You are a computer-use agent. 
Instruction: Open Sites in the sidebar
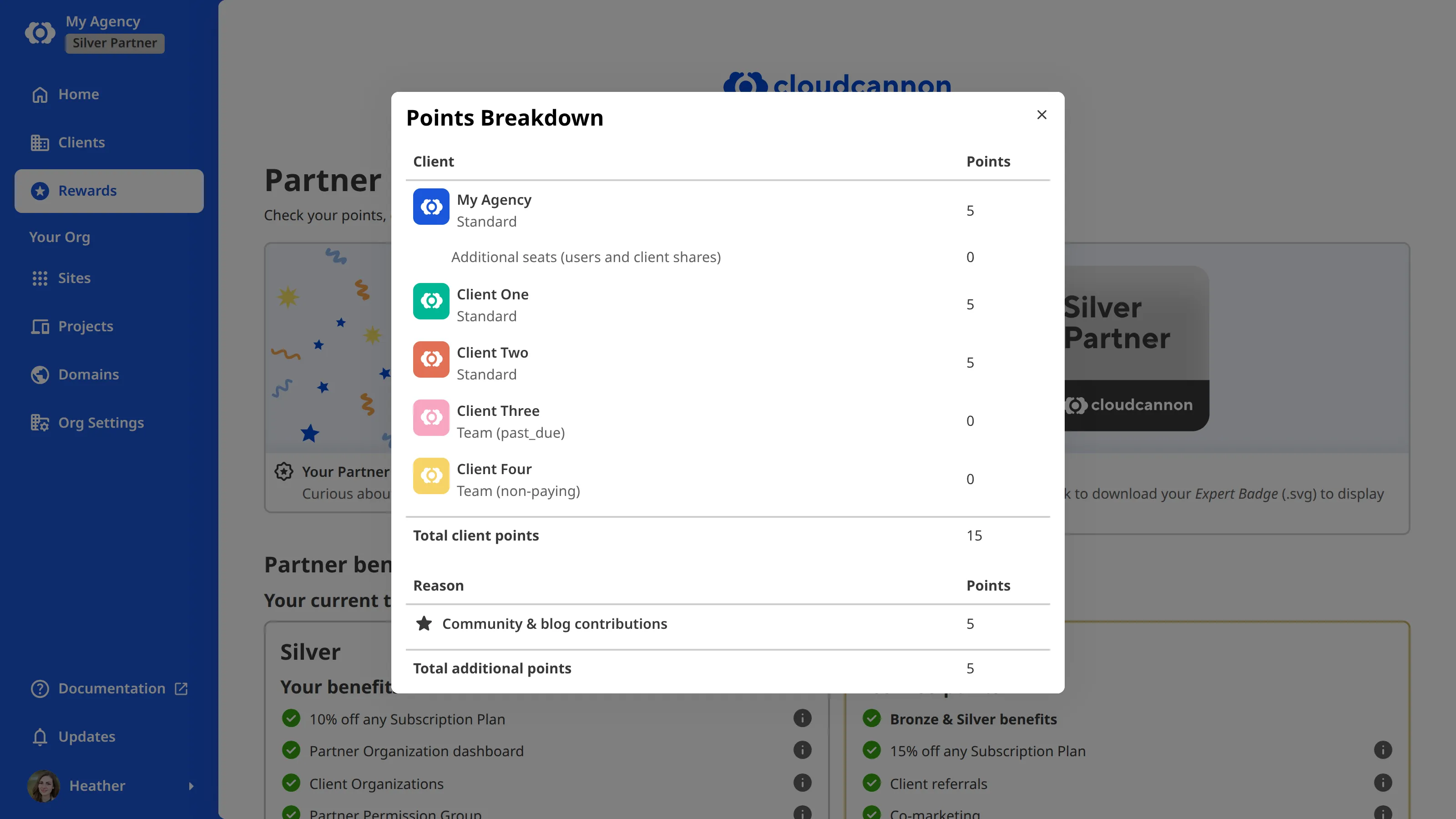pos(109,278)
